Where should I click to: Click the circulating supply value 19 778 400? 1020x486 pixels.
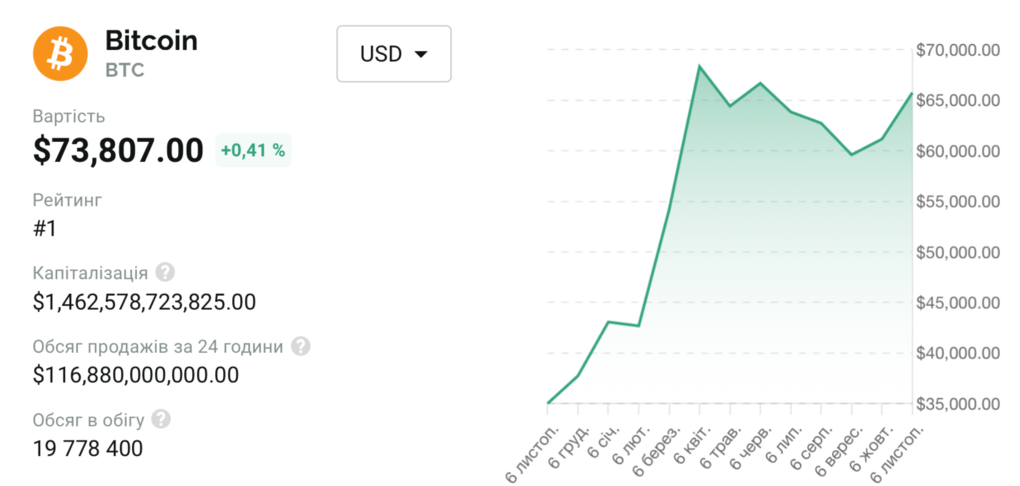pos(88,448)
